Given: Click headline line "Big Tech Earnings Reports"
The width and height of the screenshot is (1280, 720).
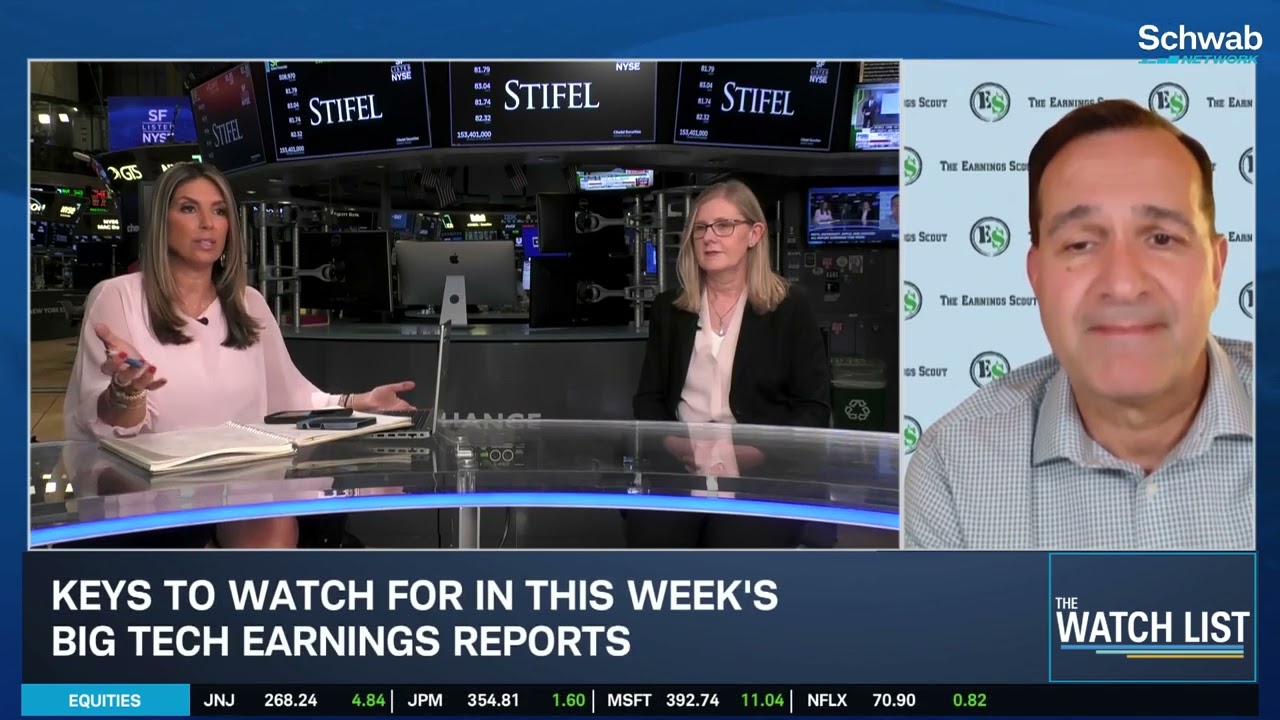Looking at the screenshot, I should tap(341, 641).
